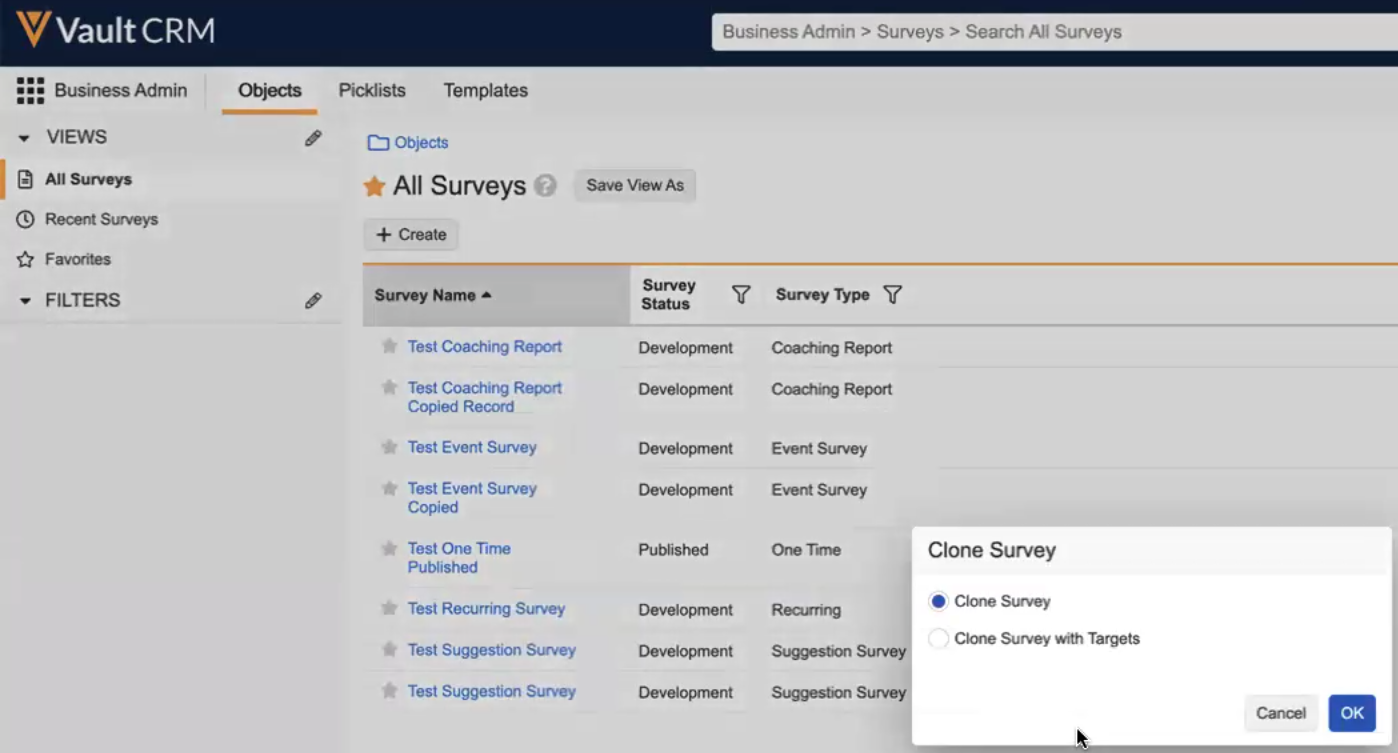This screenshot has height=753, width=1398.
Task: Switch to the Templates tab
Action: pos(485,90)
